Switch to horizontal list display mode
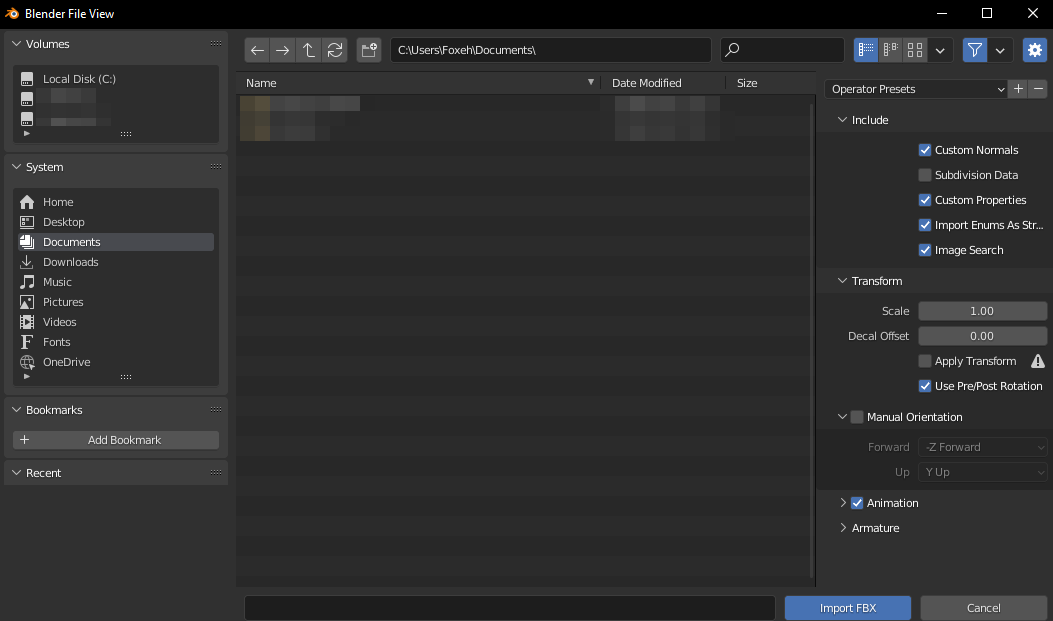Screen dimensions: 1053x621 pyautogui.click(x=890, y=50)
